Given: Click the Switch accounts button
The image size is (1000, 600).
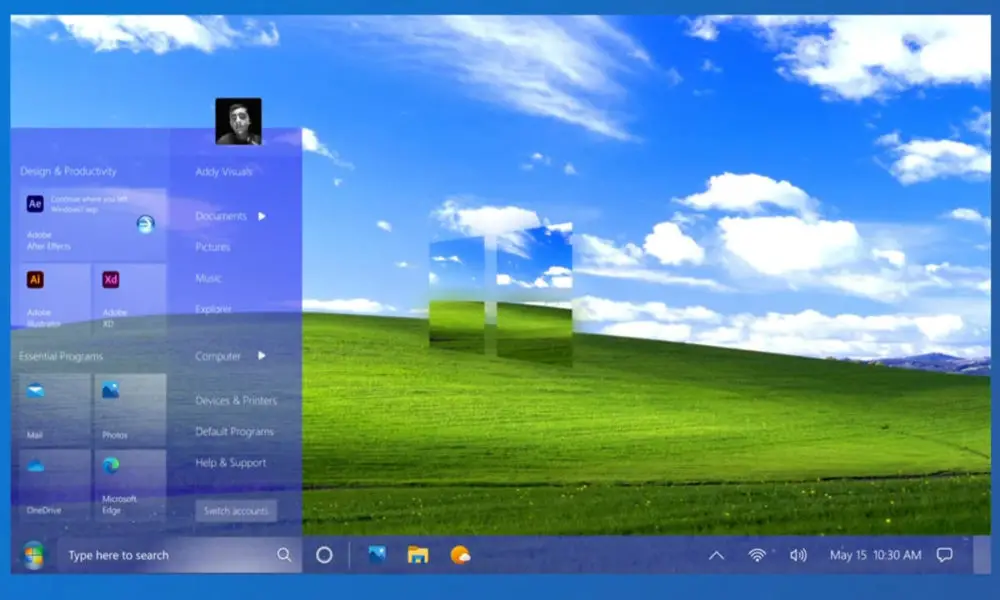Looking at the screenshot, I should [x=236, y=511].
